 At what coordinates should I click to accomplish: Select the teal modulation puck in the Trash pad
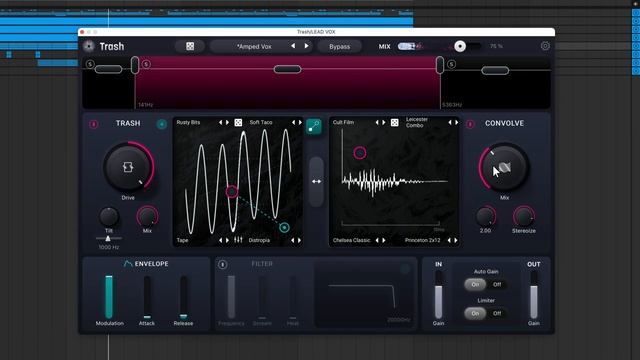[x=284, y=227]
